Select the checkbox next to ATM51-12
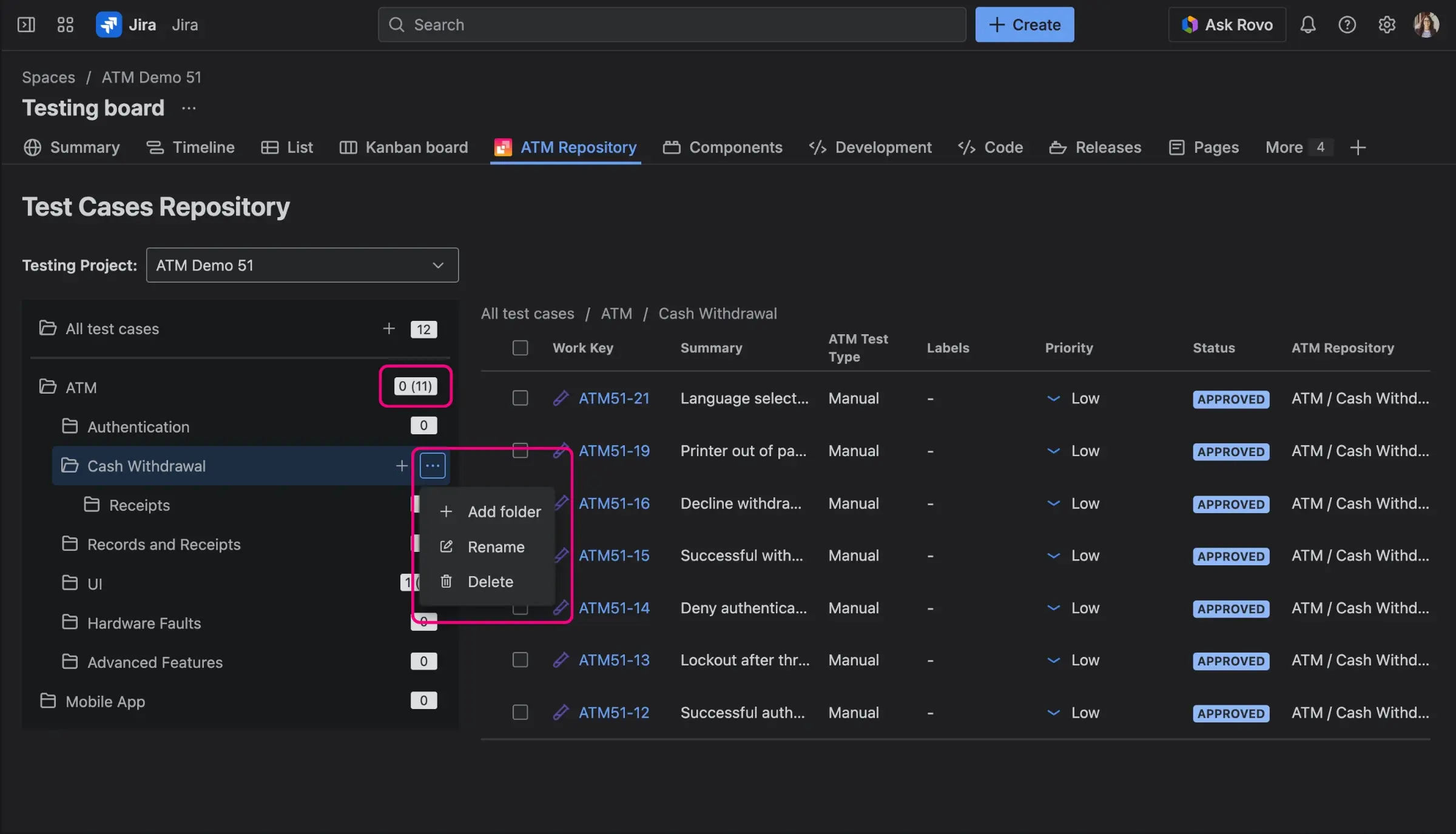The image size is (1456, 834). click(x=520, y=713)
